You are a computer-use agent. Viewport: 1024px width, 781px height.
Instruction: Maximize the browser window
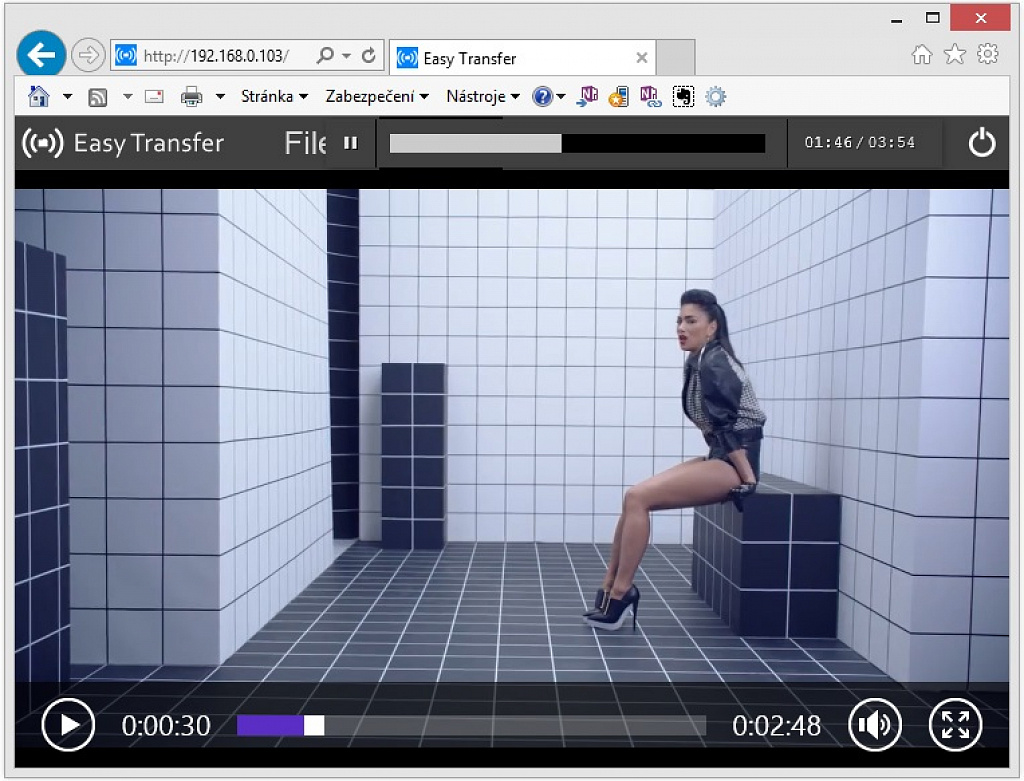[x=933, y=18]
